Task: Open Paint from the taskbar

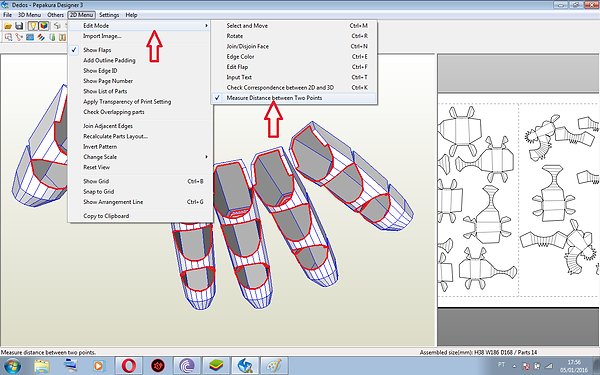Action: [x=274, y=366]
